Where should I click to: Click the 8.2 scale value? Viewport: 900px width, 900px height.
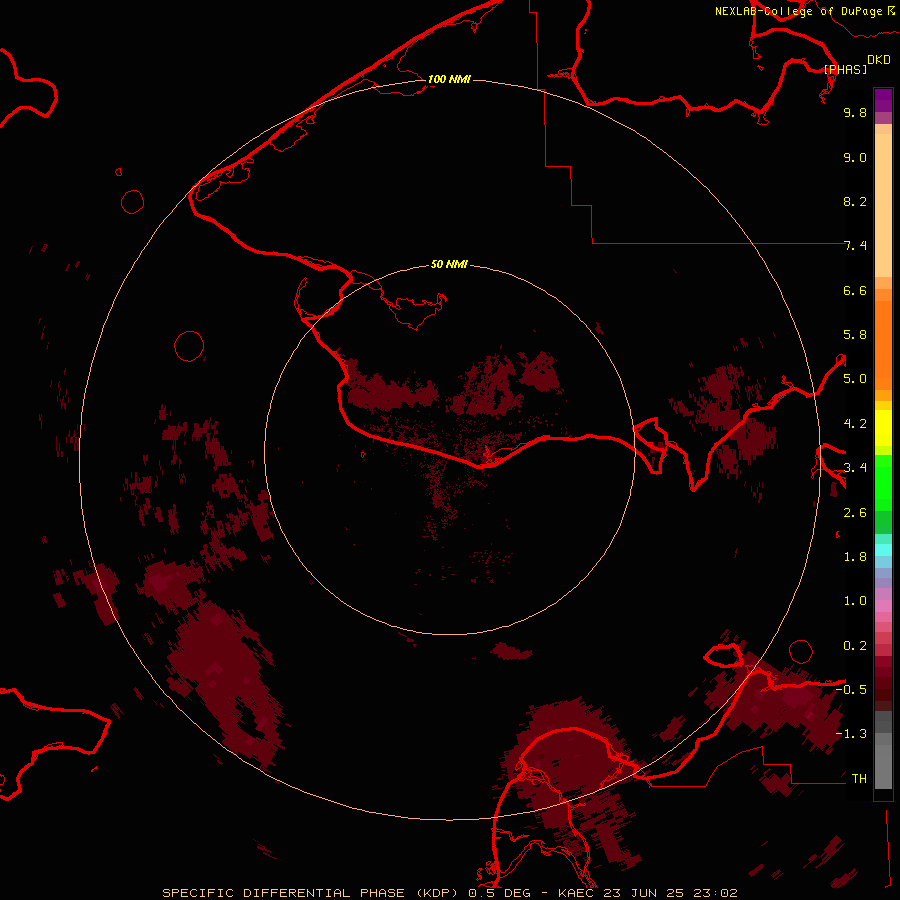[855, 201]
